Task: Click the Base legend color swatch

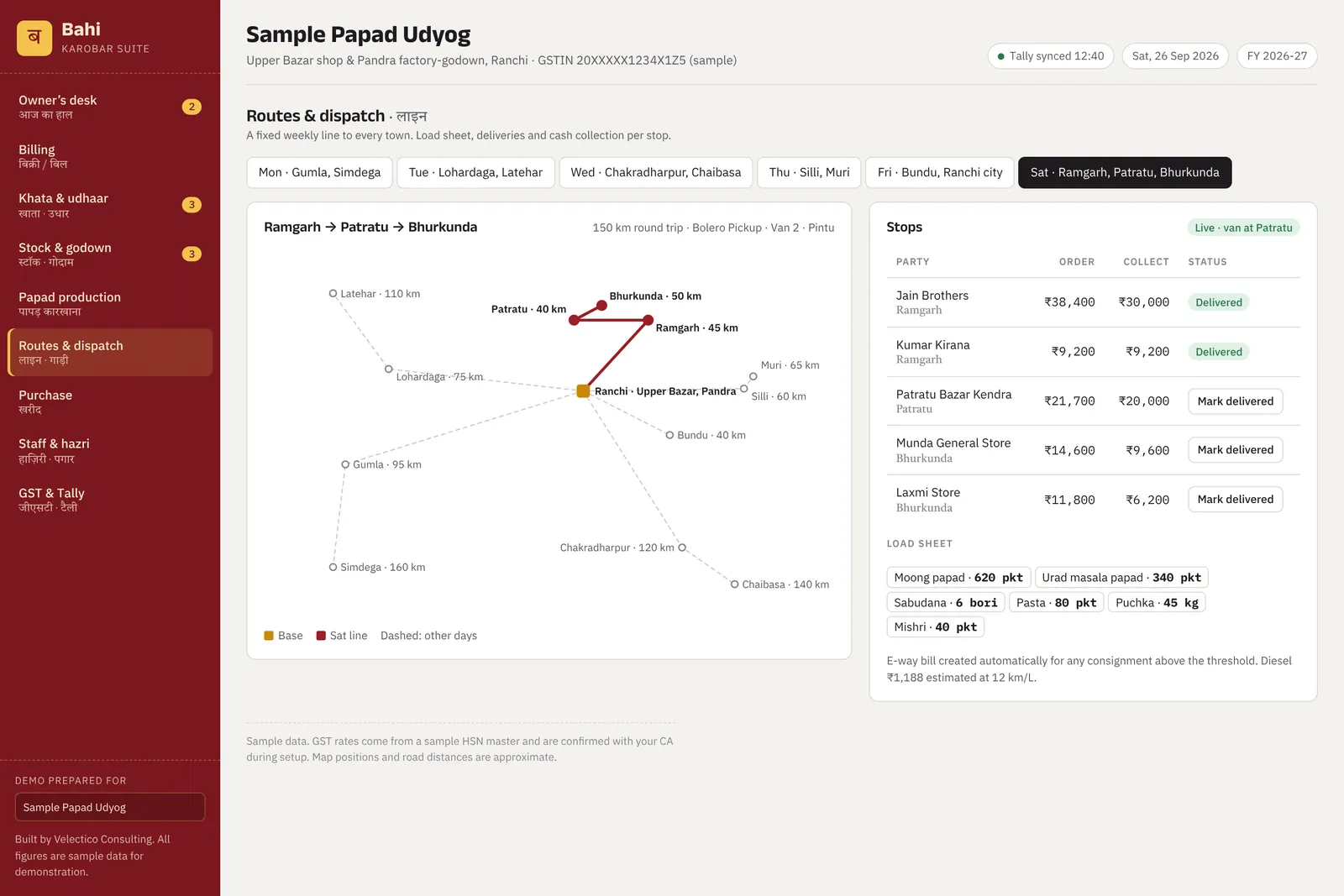Action: click(269, 636)
